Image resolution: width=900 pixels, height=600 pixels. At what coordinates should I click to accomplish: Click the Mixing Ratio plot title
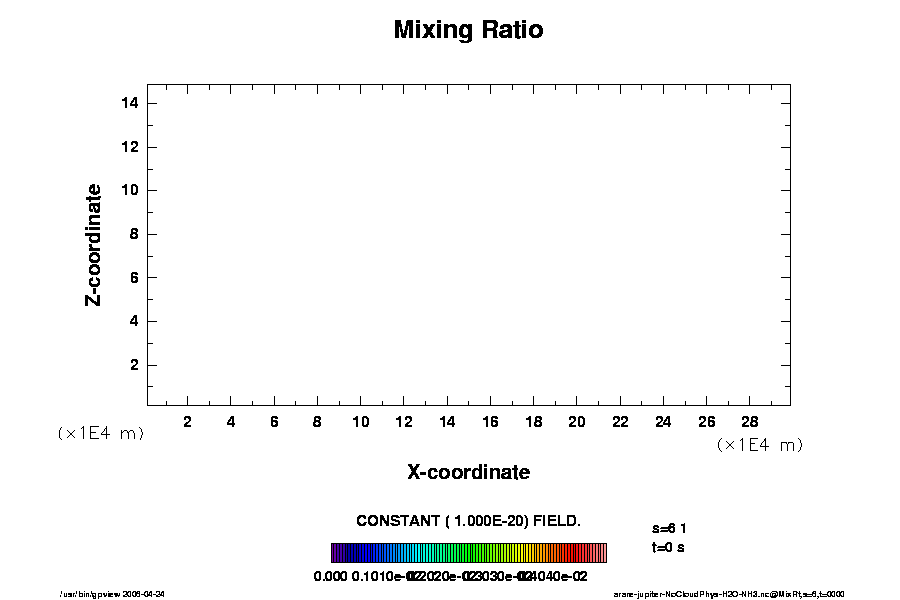pos(468,30)
